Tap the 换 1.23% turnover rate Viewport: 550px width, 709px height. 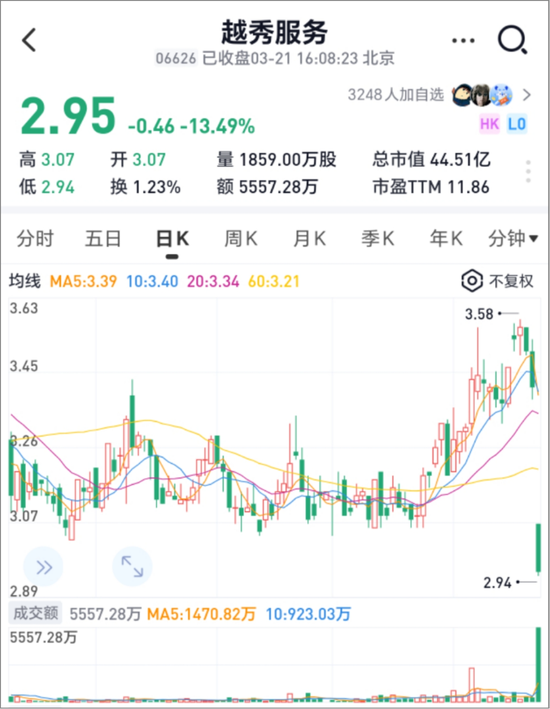point(145,187)
